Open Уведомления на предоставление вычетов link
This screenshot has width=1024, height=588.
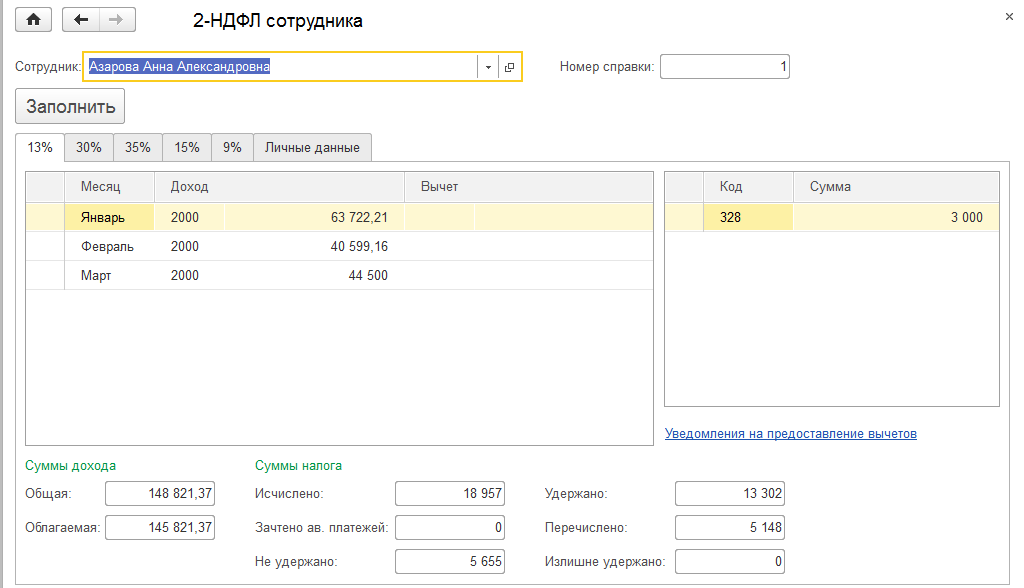point(790,433)
